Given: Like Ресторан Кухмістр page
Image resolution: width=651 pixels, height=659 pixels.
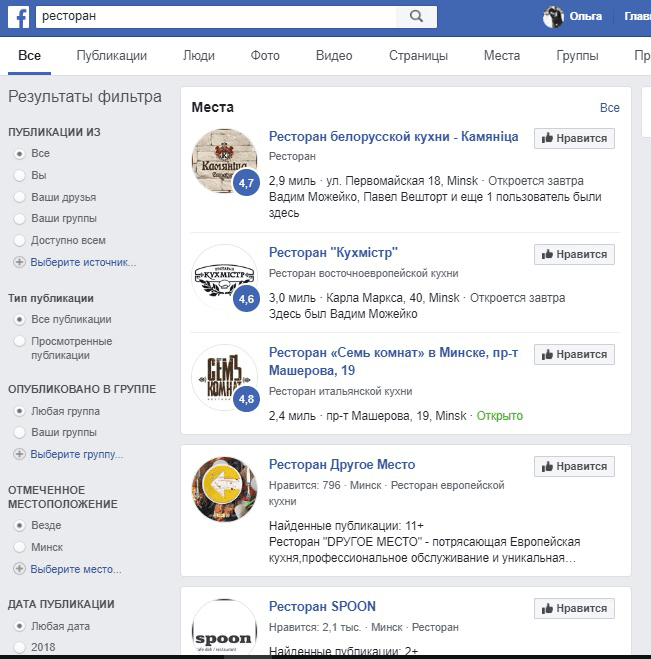Looking at the screenshot, I should 574,254.
